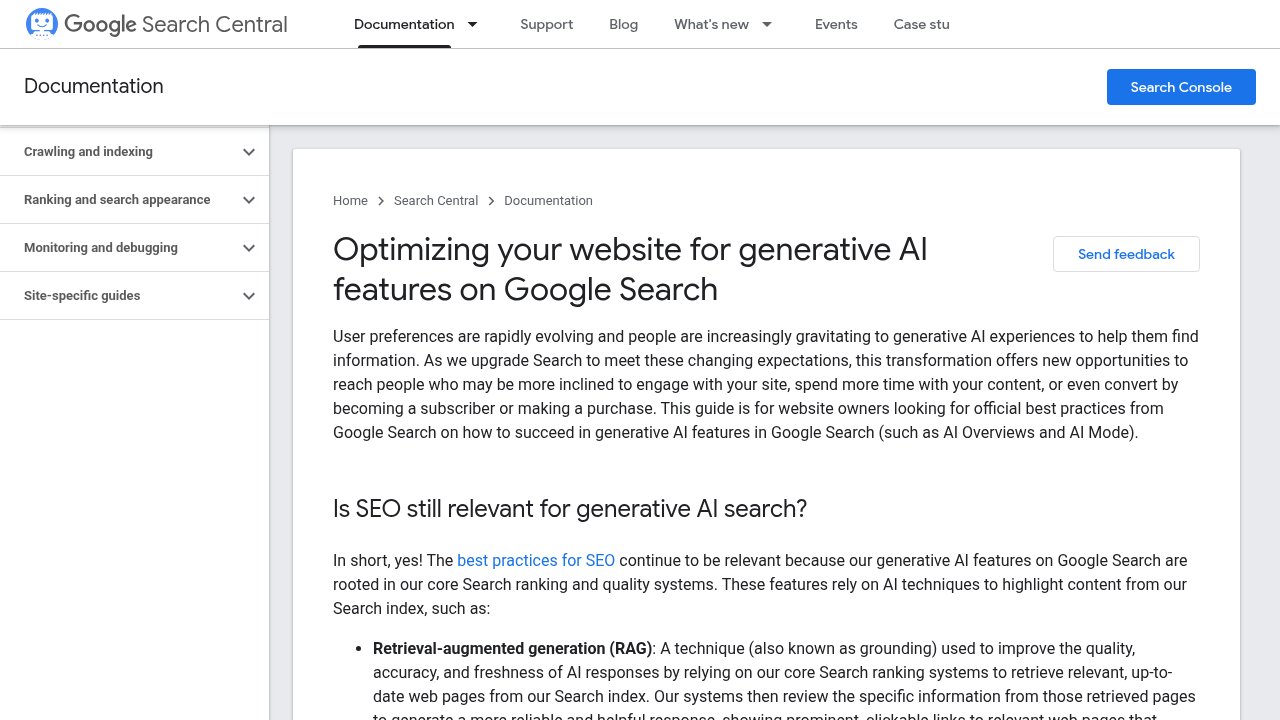Expand the Monitoring and debugging section
Image resolution: width=1280 pixels, height=720 pixels.
[249, 248]
